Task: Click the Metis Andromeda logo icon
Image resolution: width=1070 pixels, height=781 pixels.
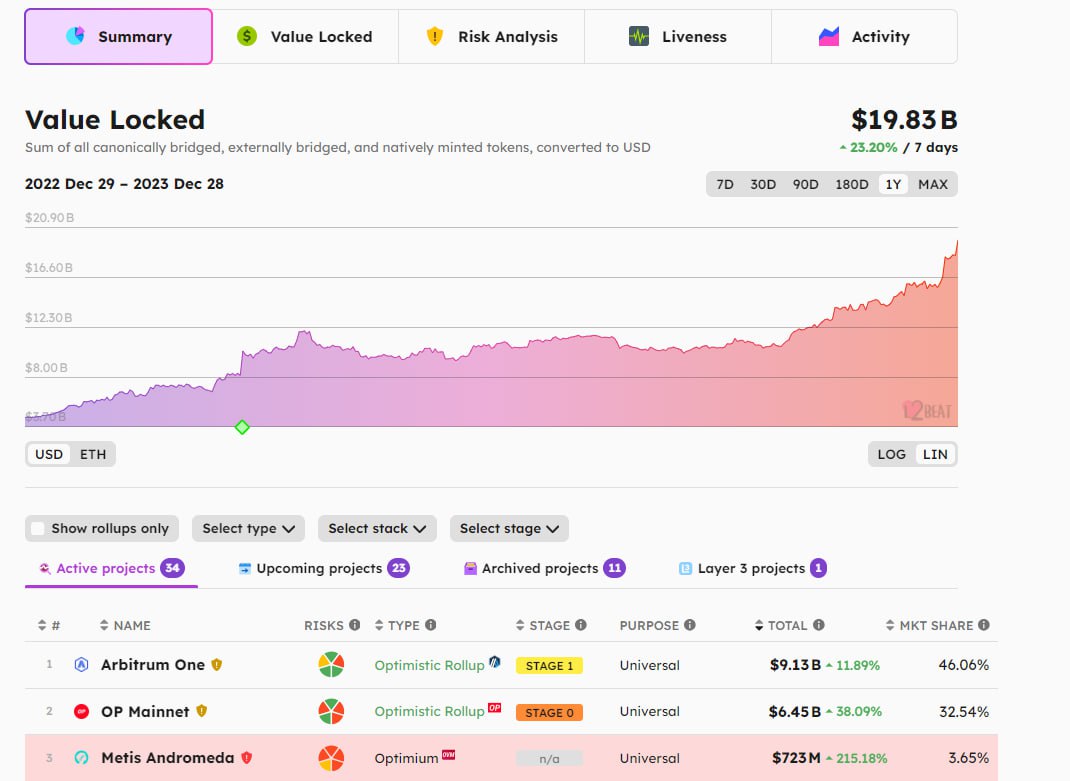Action: point(81,758)
